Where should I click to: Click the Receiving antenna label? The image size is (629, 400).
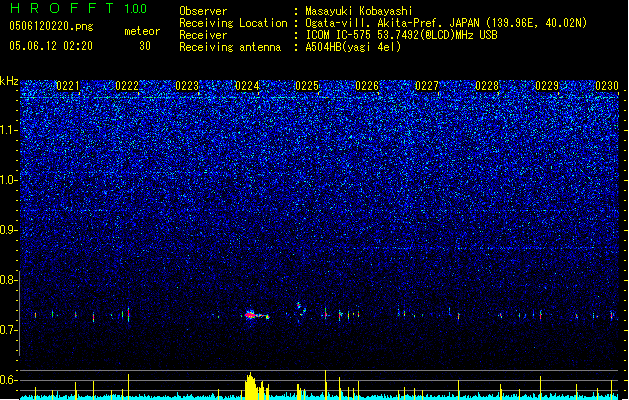pyautogui.click(x=230, y=47)
